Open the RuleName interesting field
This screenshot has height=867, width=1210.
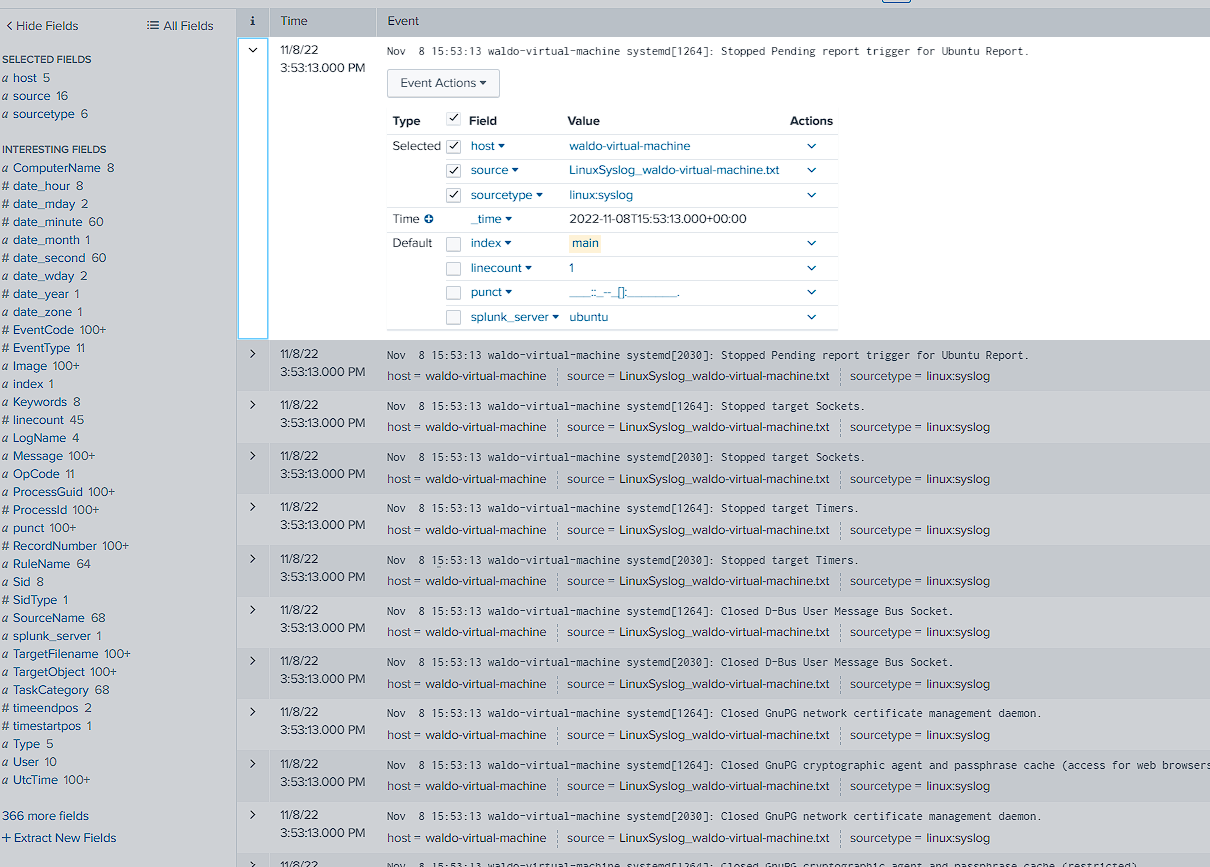[41, 564]
